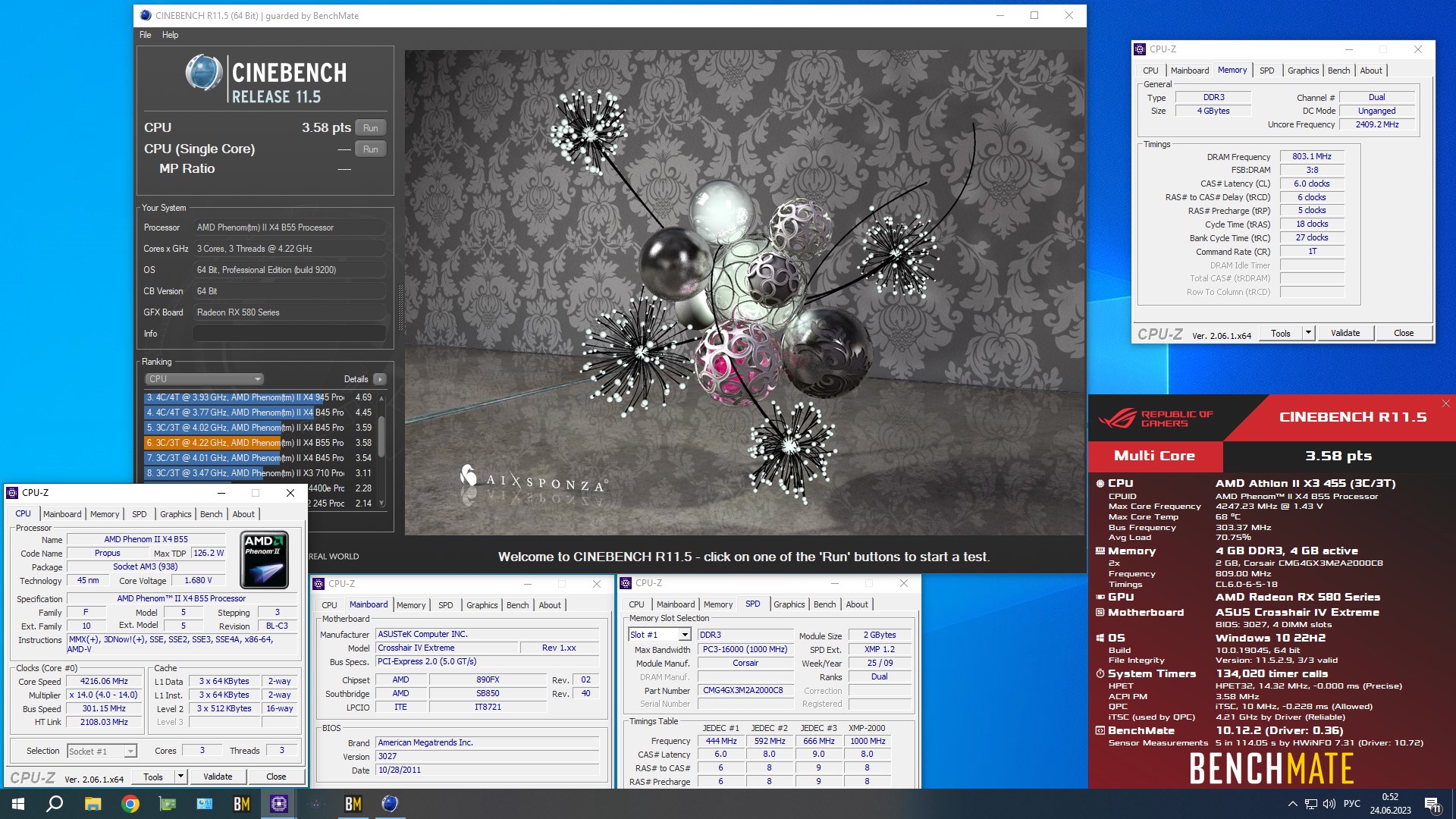Click the CPU section icon in BenchMate overlay
Image resolution: width=1456 pixels, height=819 pixels.
pyautogui.click(x=1100, y=483)
